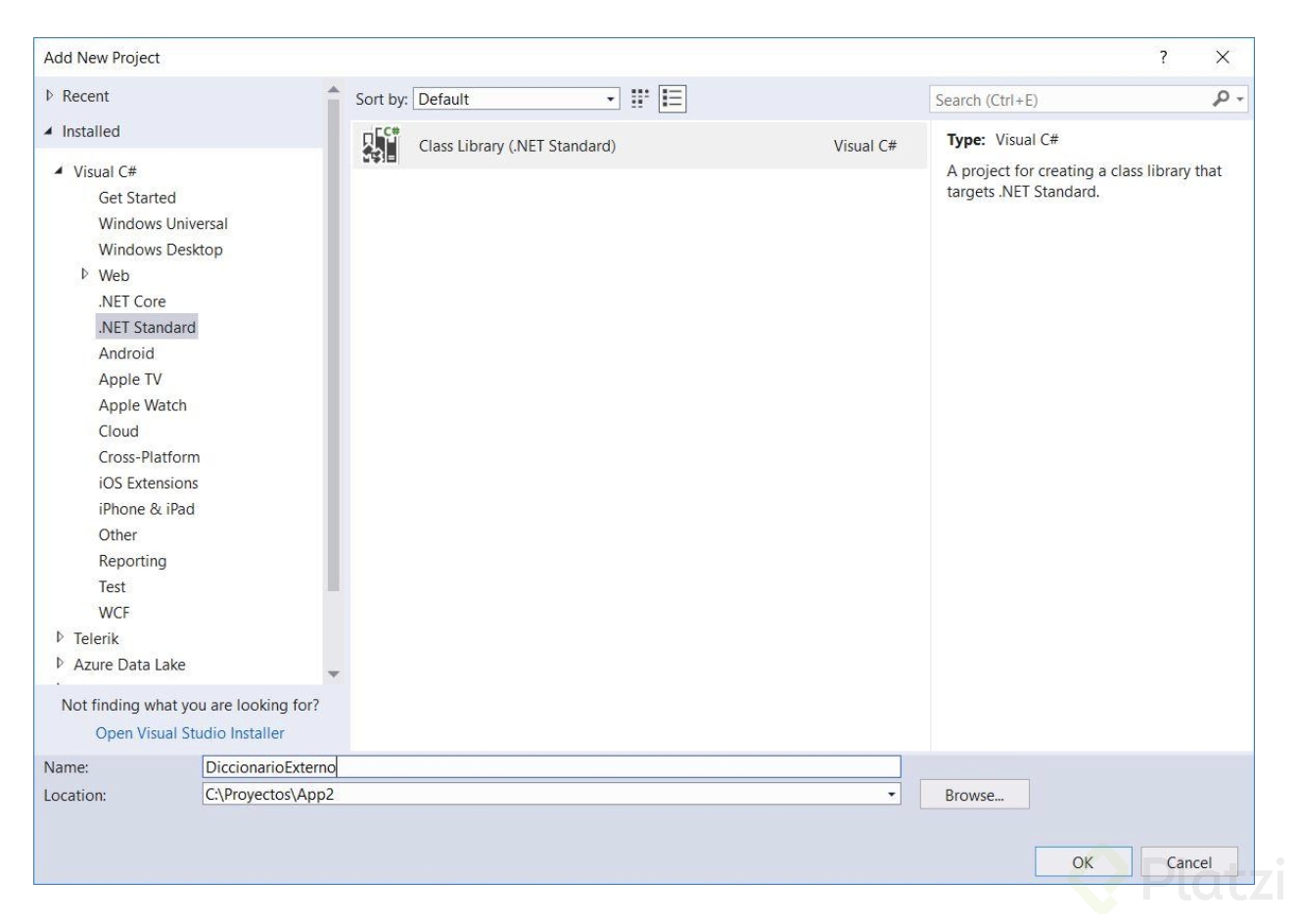This screenshot has height=924, width=1298.
Task: Click the Recent section label
Action: (x=85, y=96)
